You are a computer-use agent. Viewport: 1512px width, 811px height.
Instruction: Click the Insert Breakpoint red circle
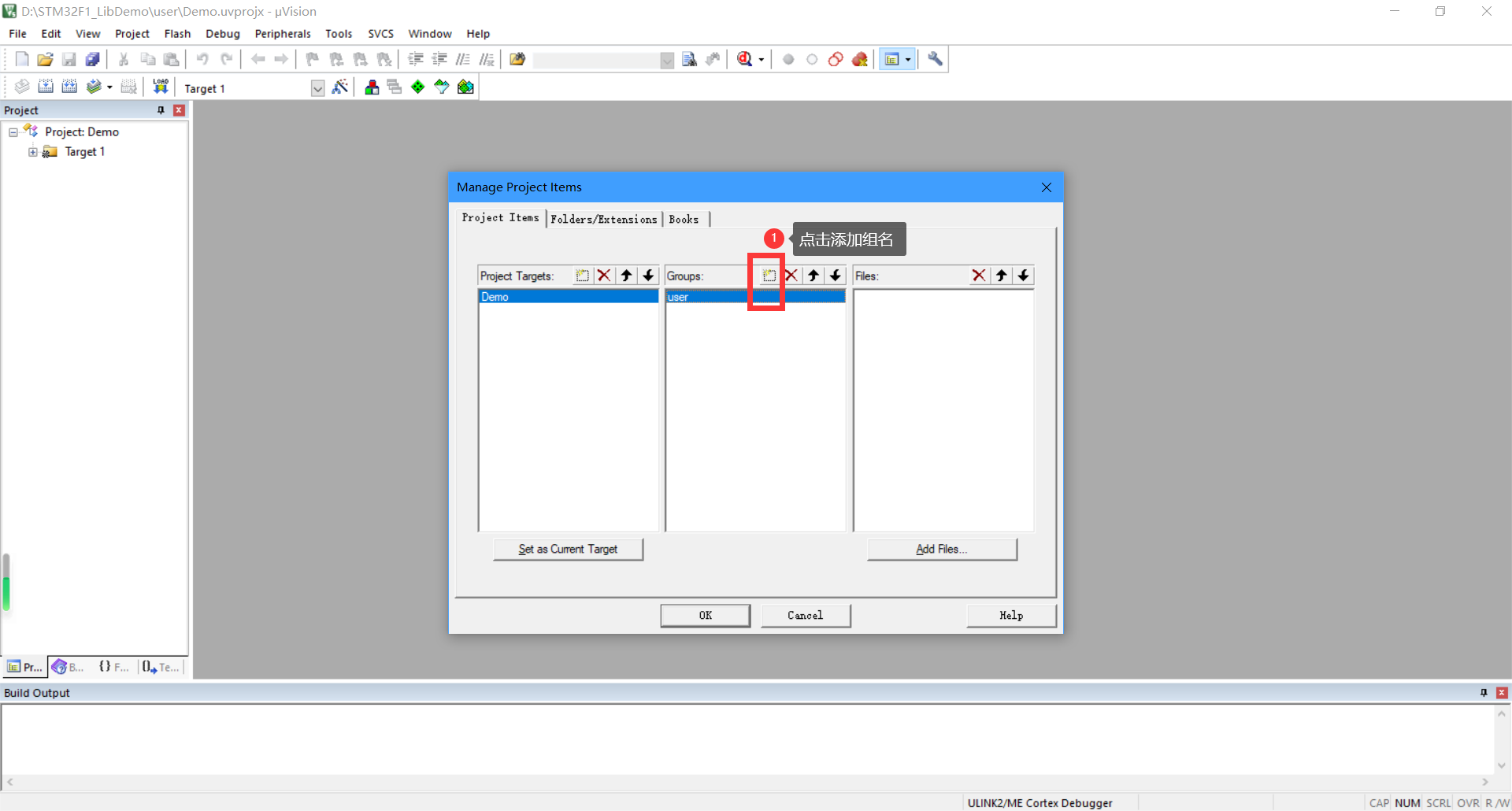(x=788, y=59)
